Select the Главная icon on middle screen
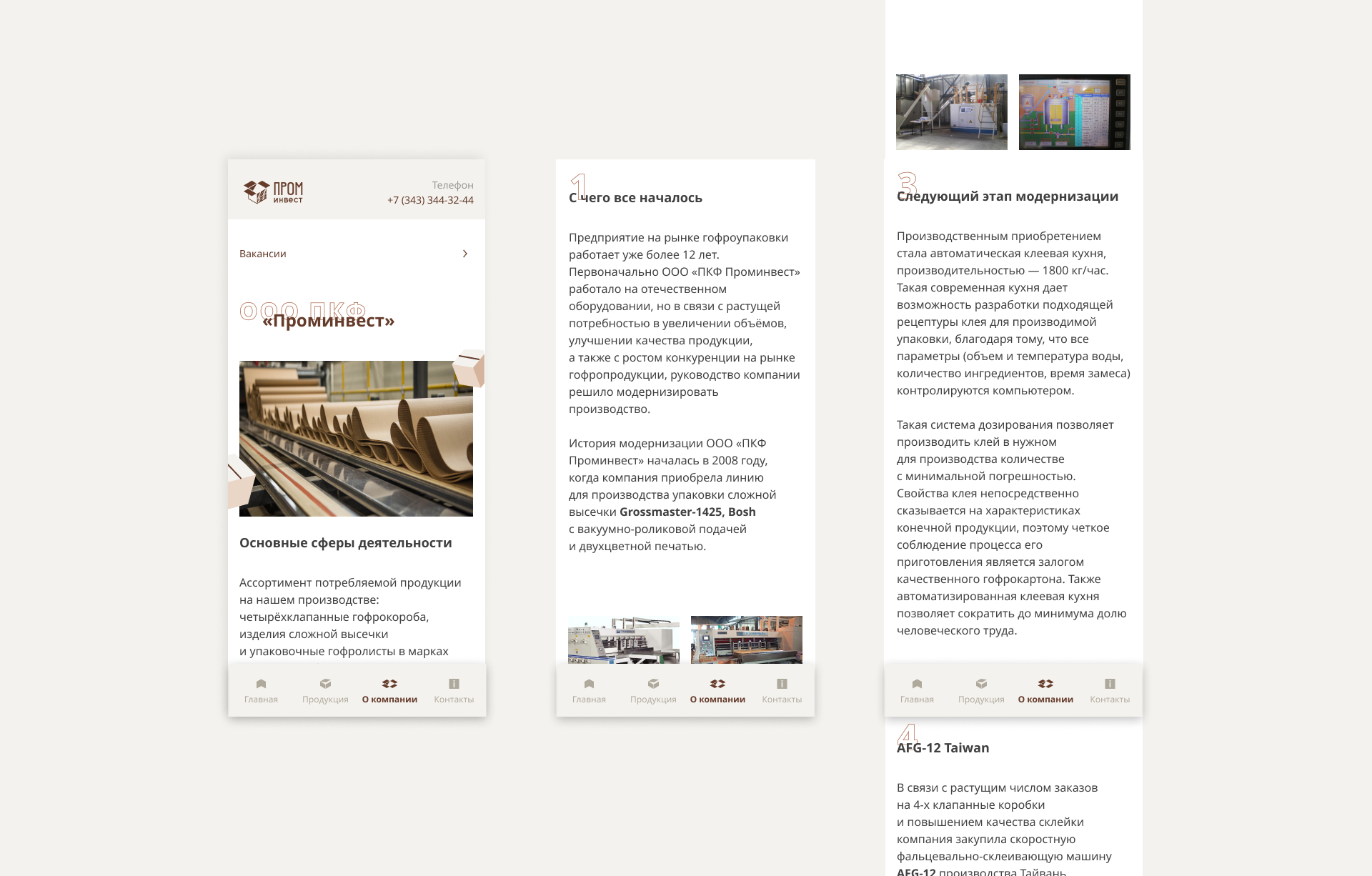The width and height of the screenshot is (1372, 876). point(589,684)
